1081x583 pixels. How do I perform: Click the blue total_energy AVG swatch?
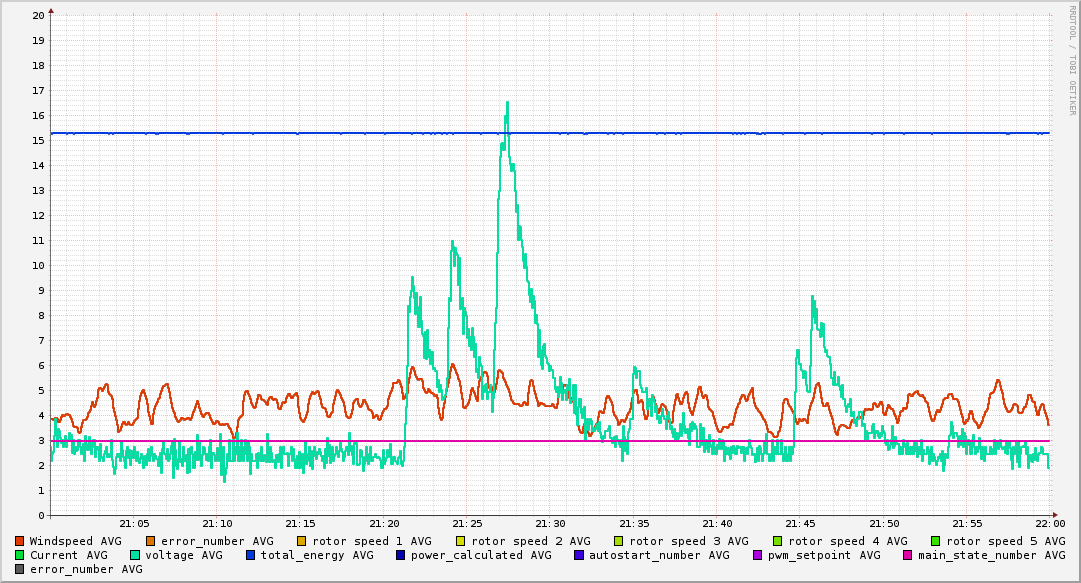click(251, 555)
